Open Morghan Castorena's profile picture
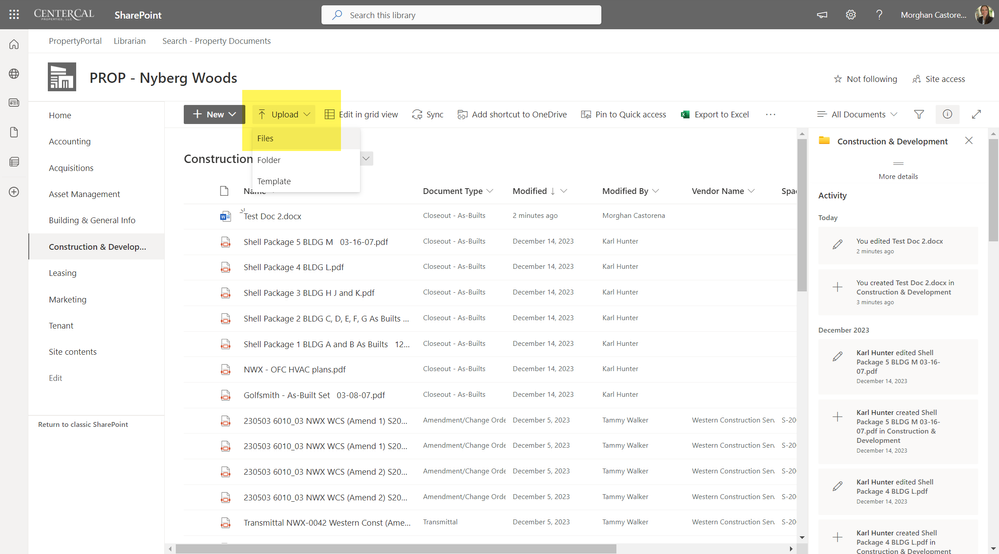 click(984, 14)
